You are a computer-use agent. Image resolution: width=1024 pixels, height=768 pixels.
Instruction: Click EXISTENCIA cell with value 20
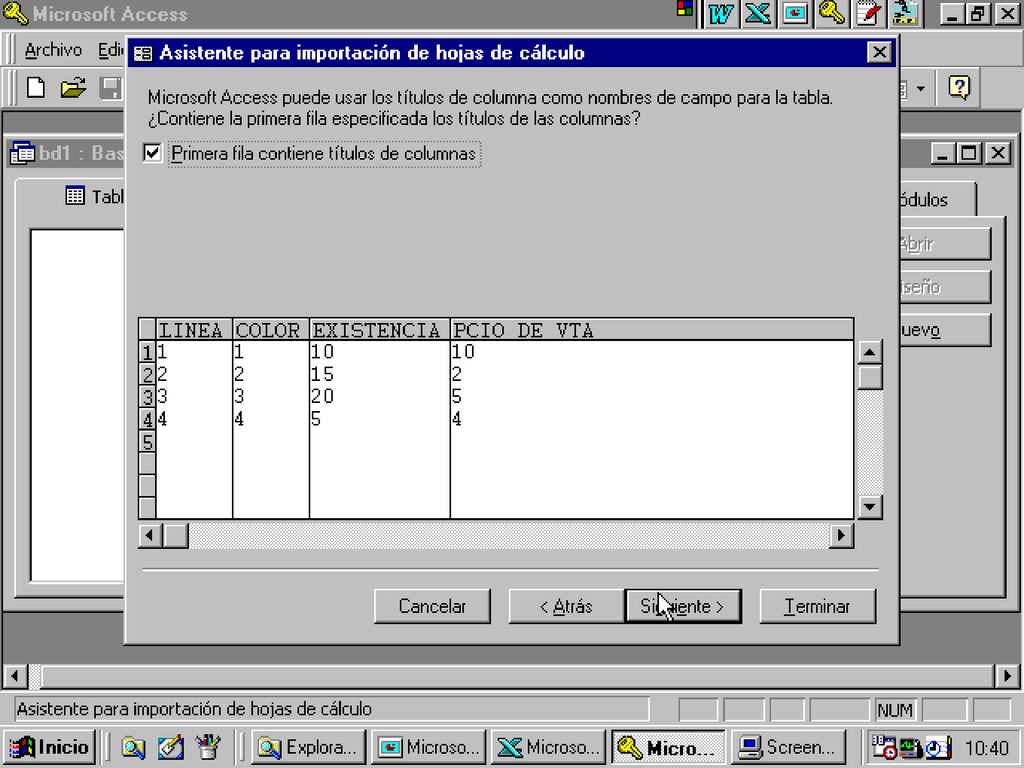(x=380, y=396)
